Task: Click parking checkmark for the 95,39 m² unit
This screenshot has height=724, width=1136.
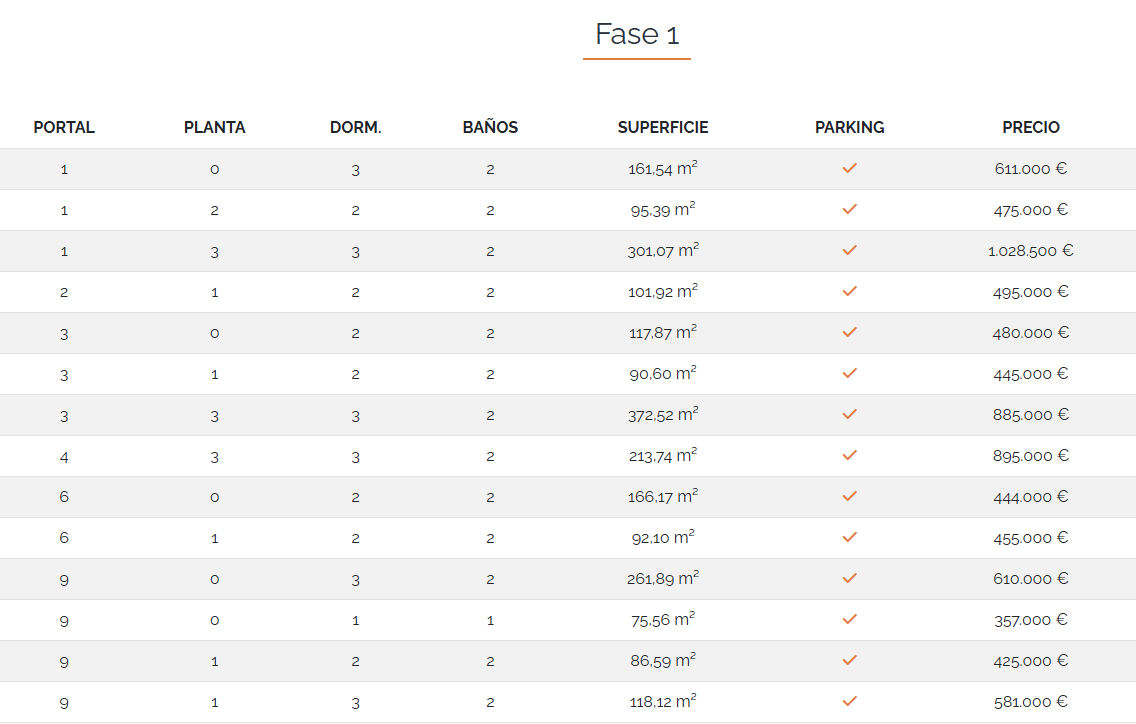Action: (849, 210)
